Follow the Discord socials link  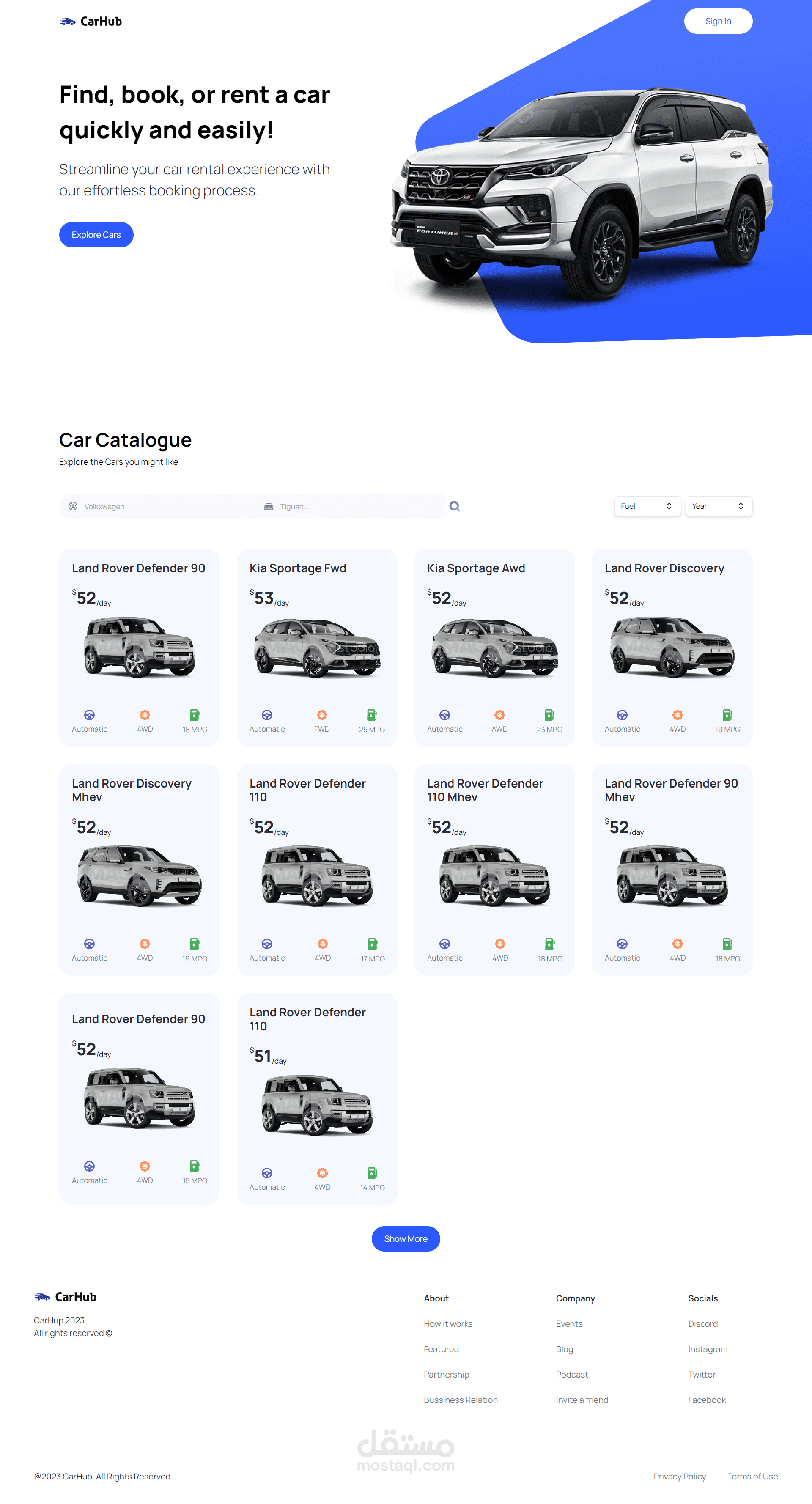(702, 1323)
